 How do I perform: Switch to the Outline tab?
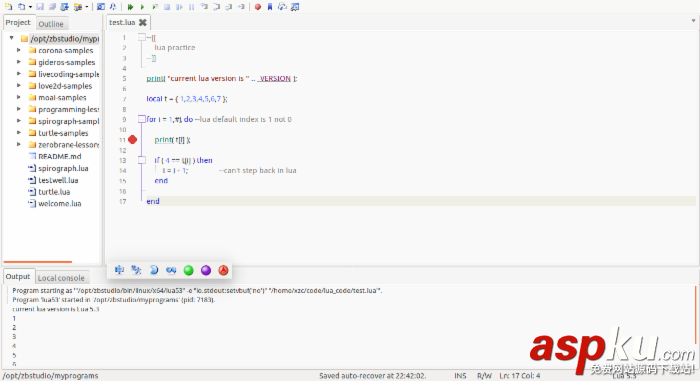coord(51,24)
